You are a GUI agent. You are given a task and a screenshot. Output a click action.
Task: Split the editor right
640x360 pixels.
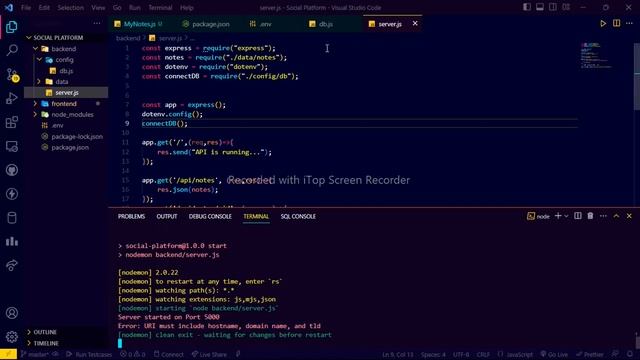point(616,24)
